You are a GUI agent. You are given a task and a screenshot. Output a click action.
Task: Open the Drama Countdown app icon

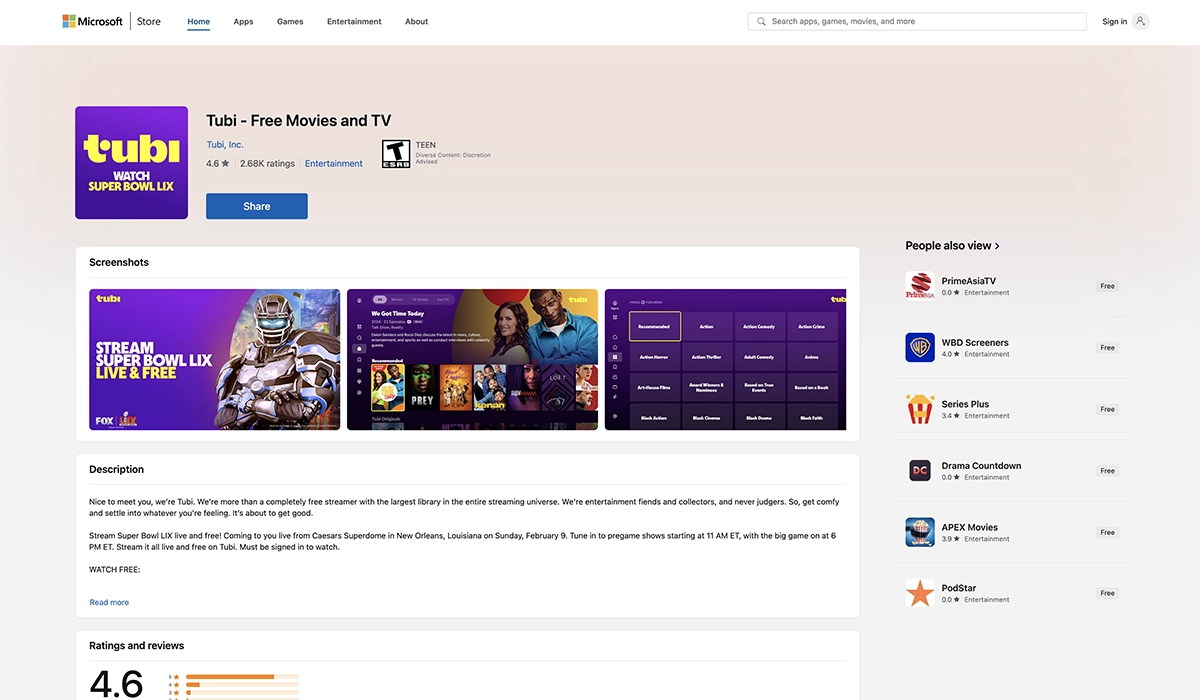click(920, 470)
